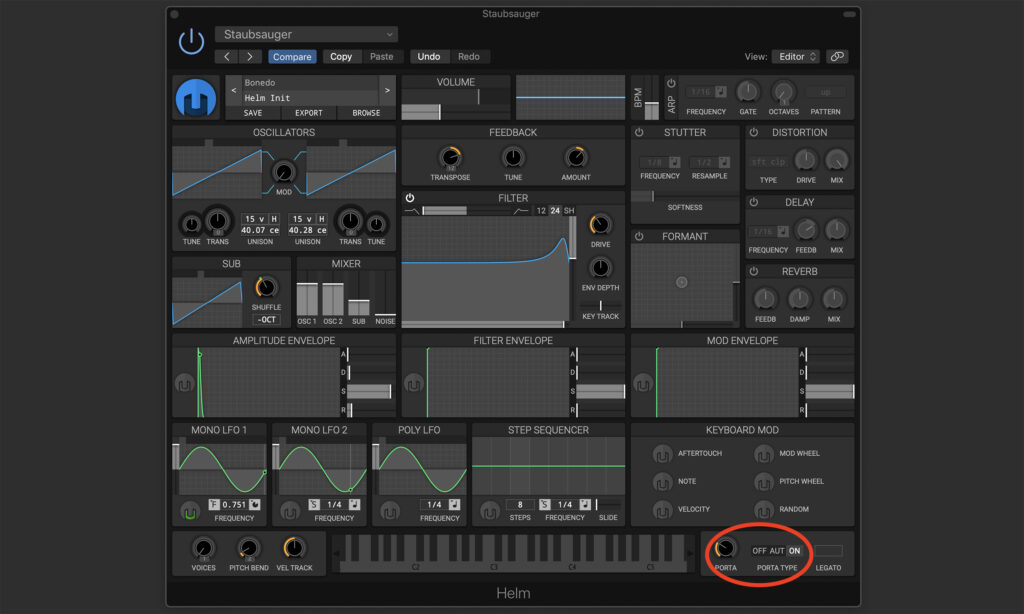Open the Distortion Type selector

pos(768,162)
